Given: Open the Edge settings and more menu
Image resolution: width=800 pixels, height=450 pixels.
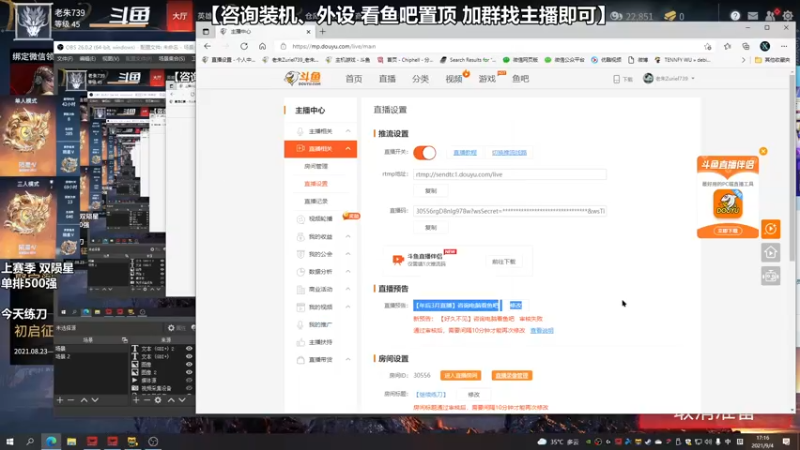Looking at the screenshot, I should click(784, 46).
